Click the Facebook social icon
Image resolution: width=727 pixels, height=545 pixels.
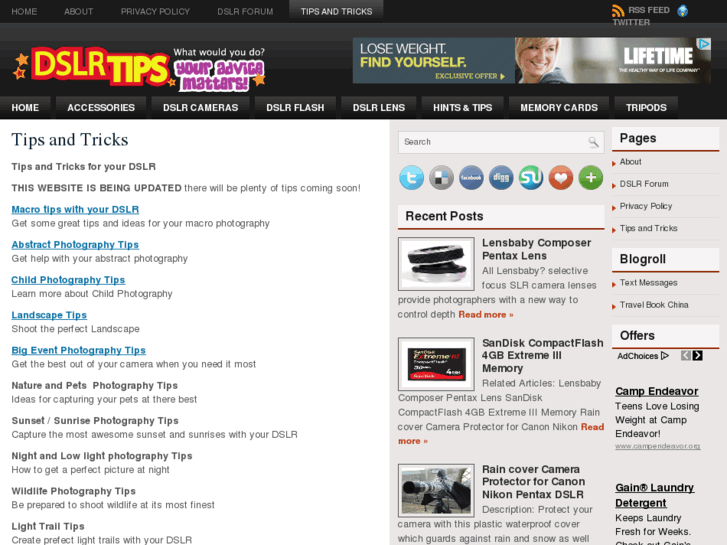click(x=471, y=178)
